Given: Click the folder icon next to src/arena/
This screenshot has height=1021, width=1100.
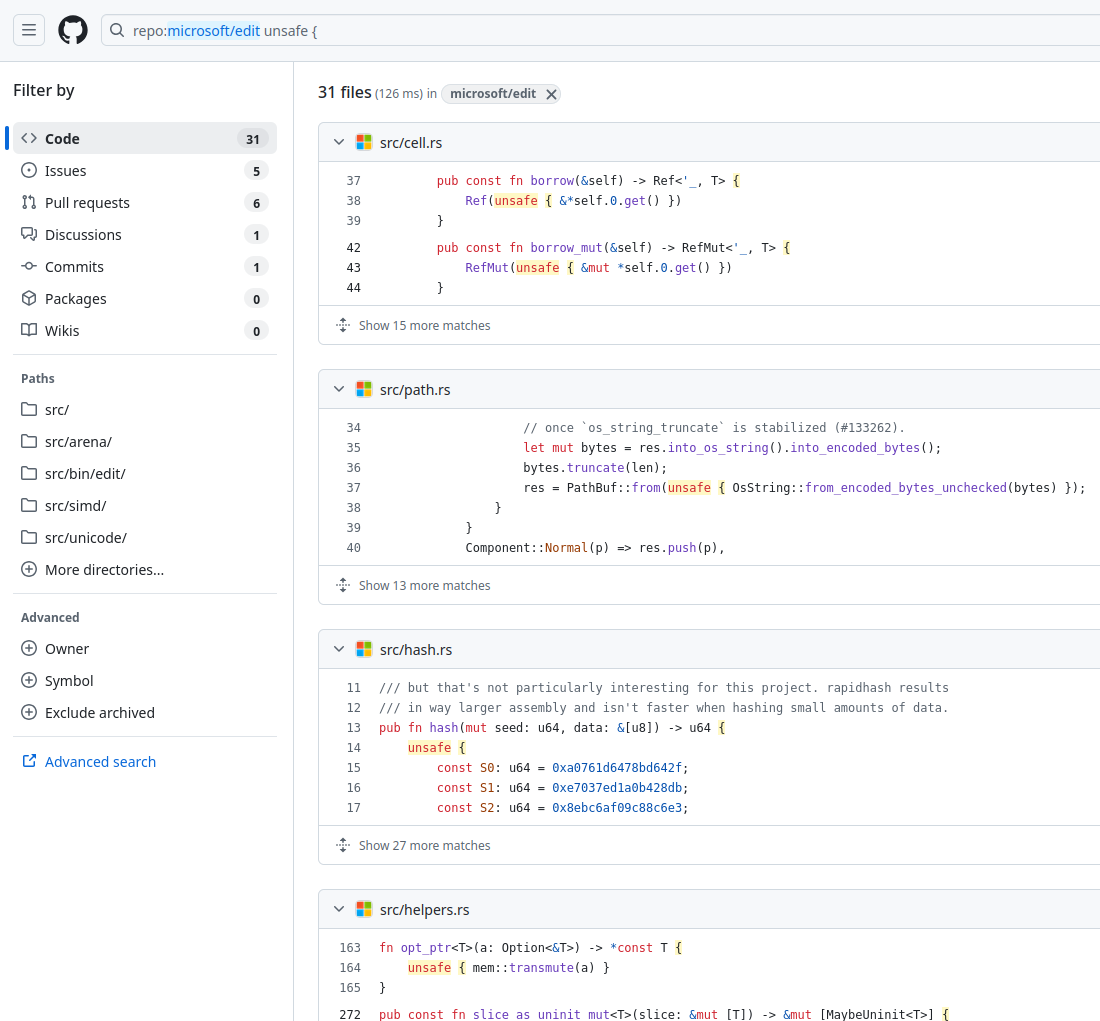Looking at the screenshot, I should (x=29, y=441).
